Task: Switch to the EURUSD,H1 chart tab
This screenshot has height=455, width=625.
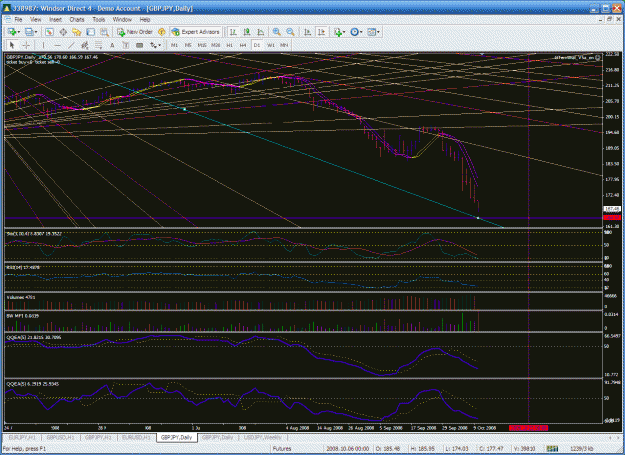Action: [136, 437]
